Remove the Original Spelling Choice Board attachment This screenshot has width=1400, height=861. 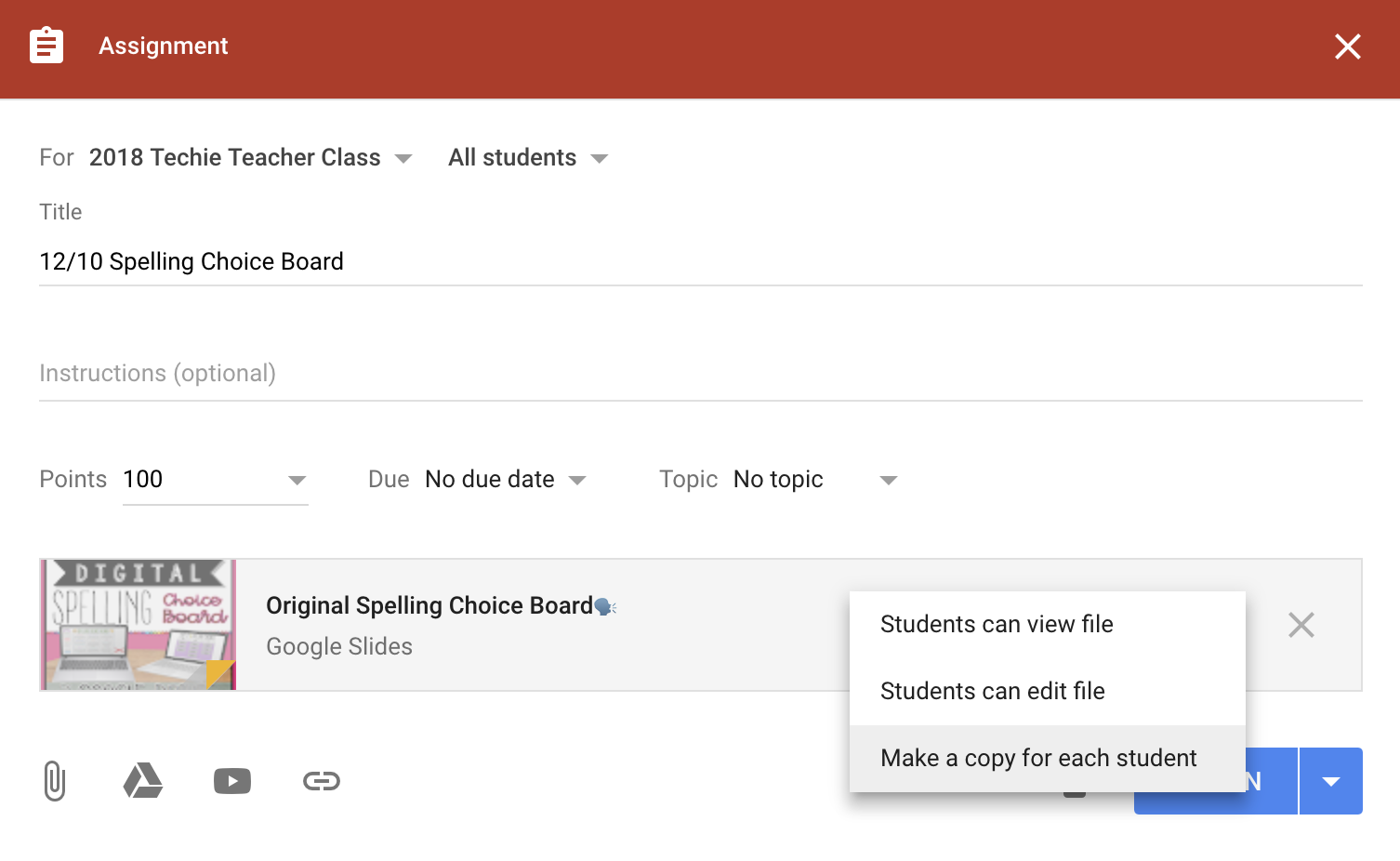pos(1301,625)
